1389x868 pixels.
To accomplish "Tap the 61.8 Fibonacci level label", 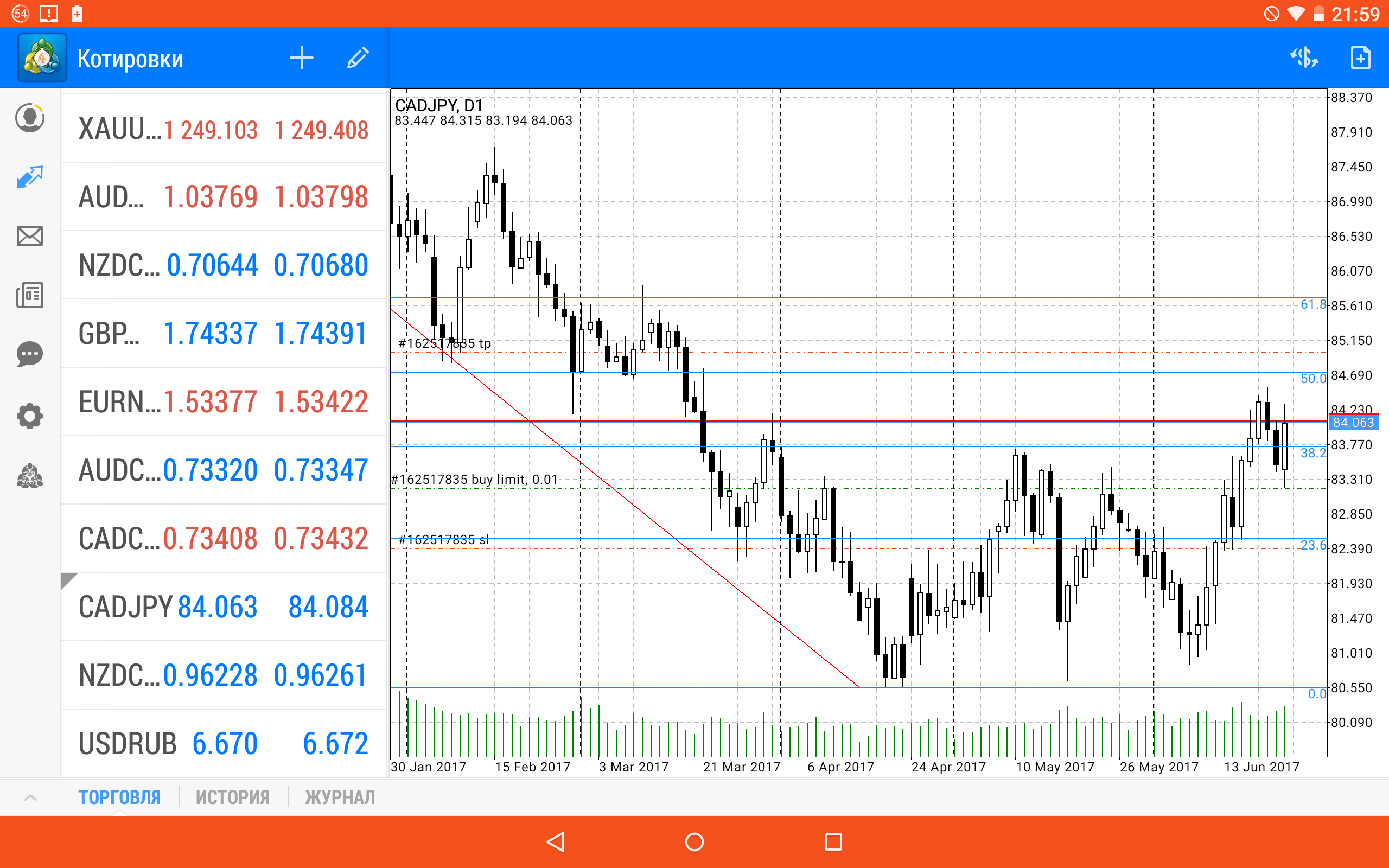I will (1313, 304).
